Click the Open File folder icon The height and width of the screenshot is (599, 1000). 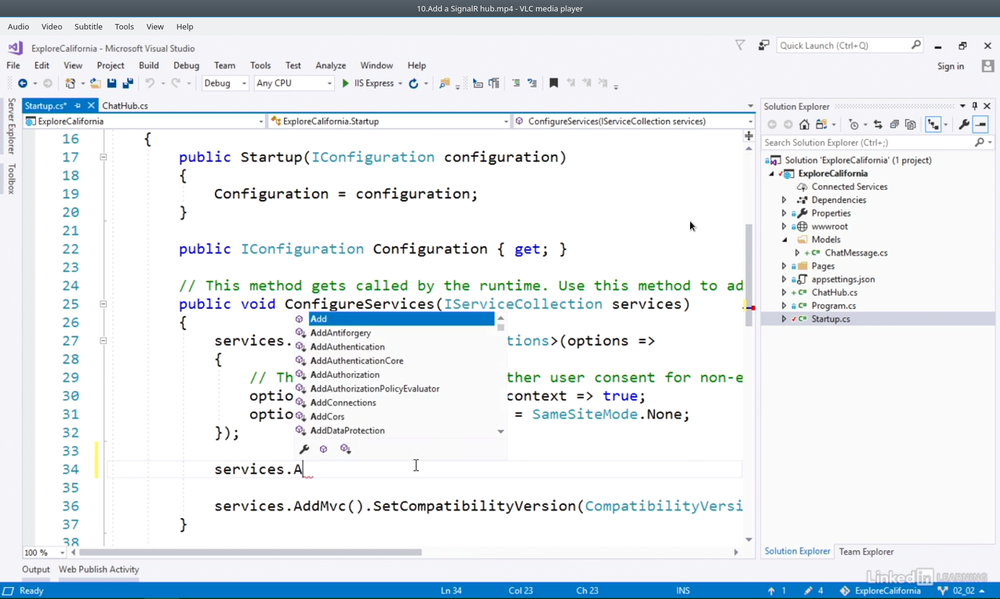(95, 84)
